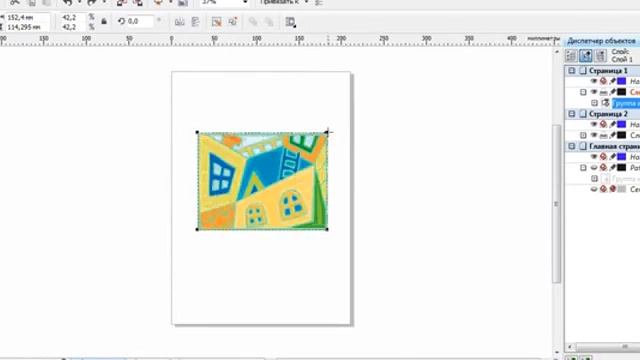Click the bottom-left selection handle of the image
640x360 pixels.
tap(198, 229)
